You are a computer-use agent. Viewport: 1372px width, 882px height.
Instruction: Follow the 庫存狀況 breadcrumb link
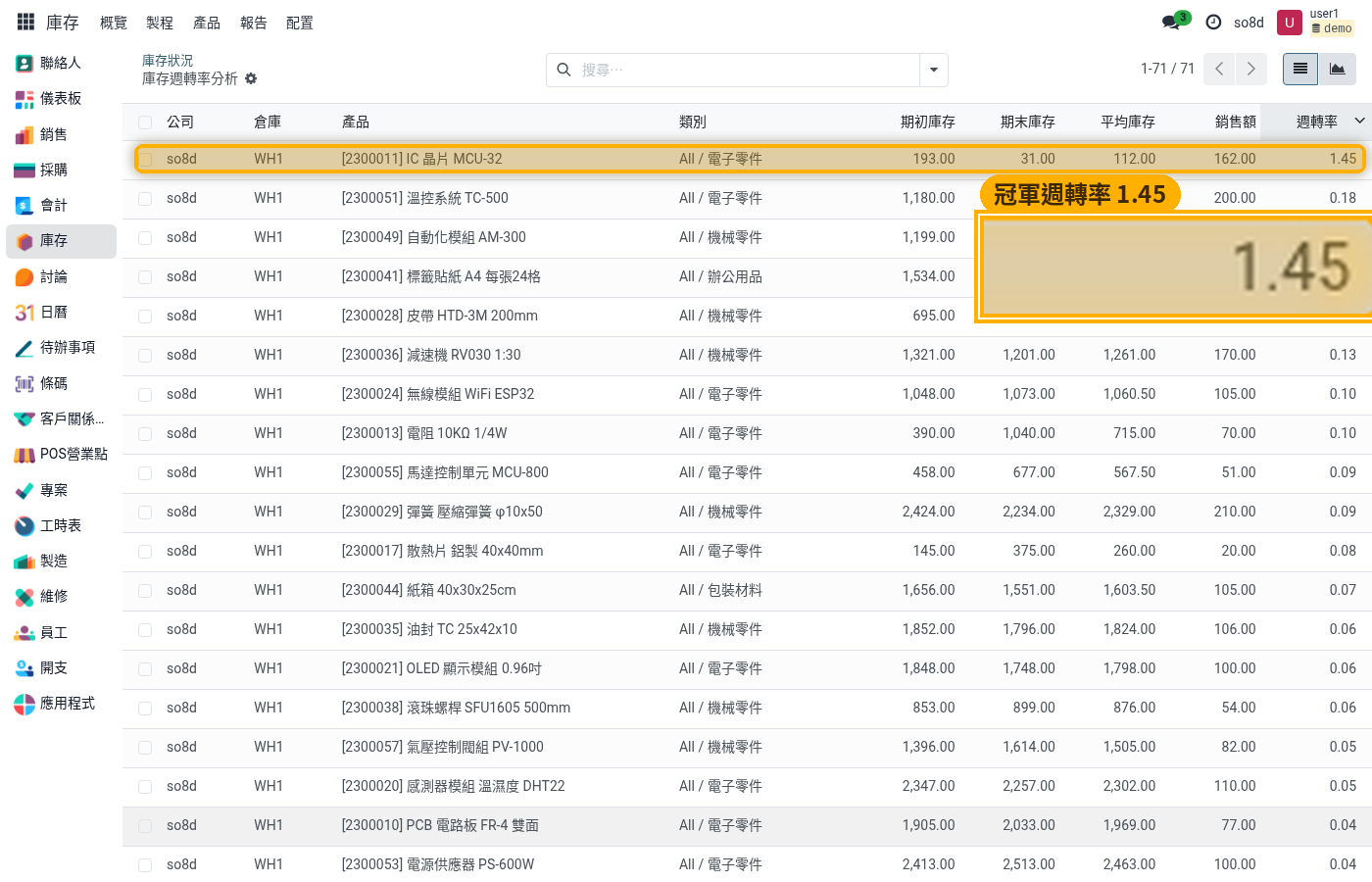[x=168, y=61]
